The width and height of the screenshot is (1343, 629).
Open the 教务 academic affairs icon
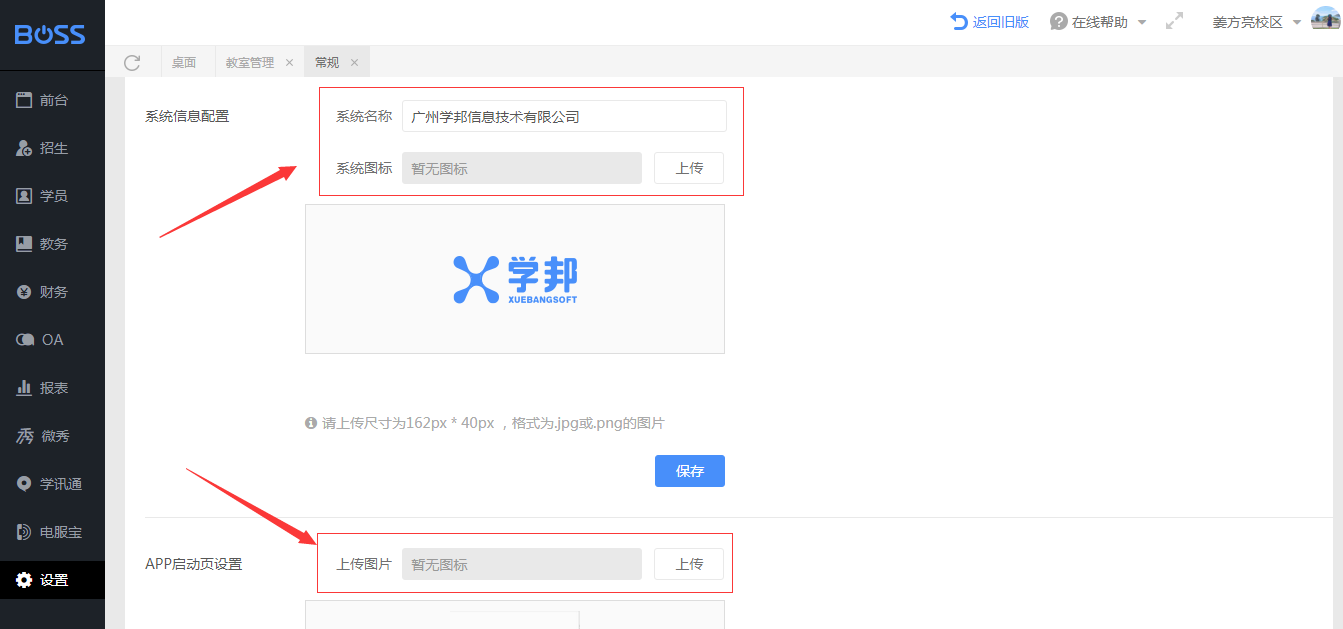[x=24, y=244]
